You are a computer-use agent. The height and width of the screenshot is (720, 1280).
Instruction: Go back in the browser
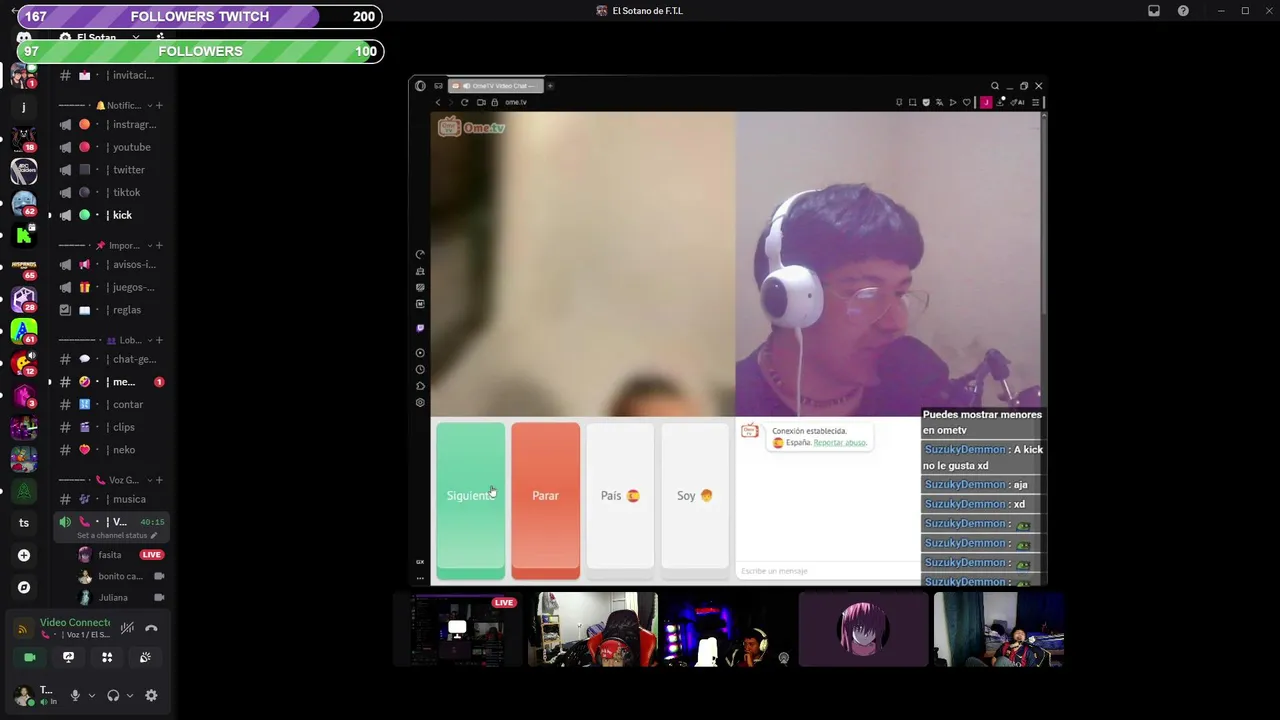coord(437,102)
